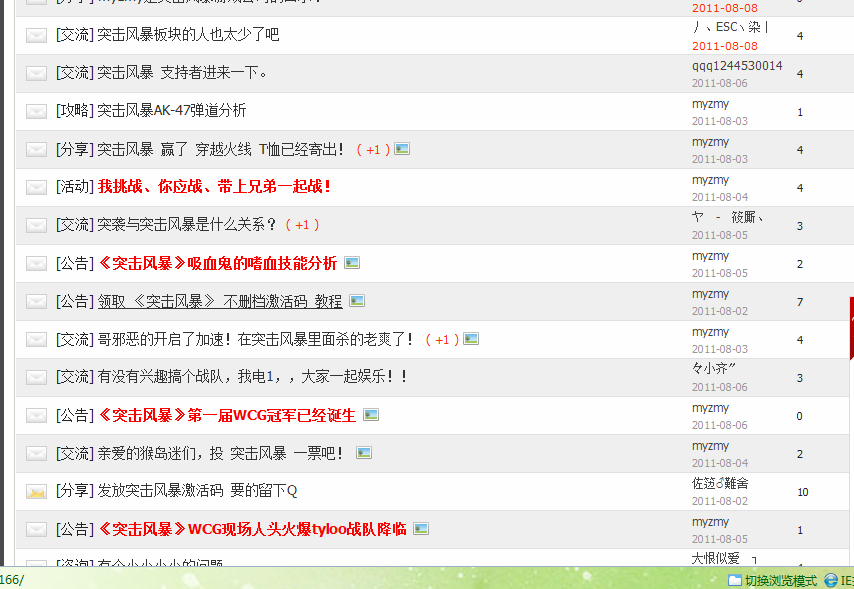Open thread 突击风暴 支持者进来一下。

tap(182, 72)
